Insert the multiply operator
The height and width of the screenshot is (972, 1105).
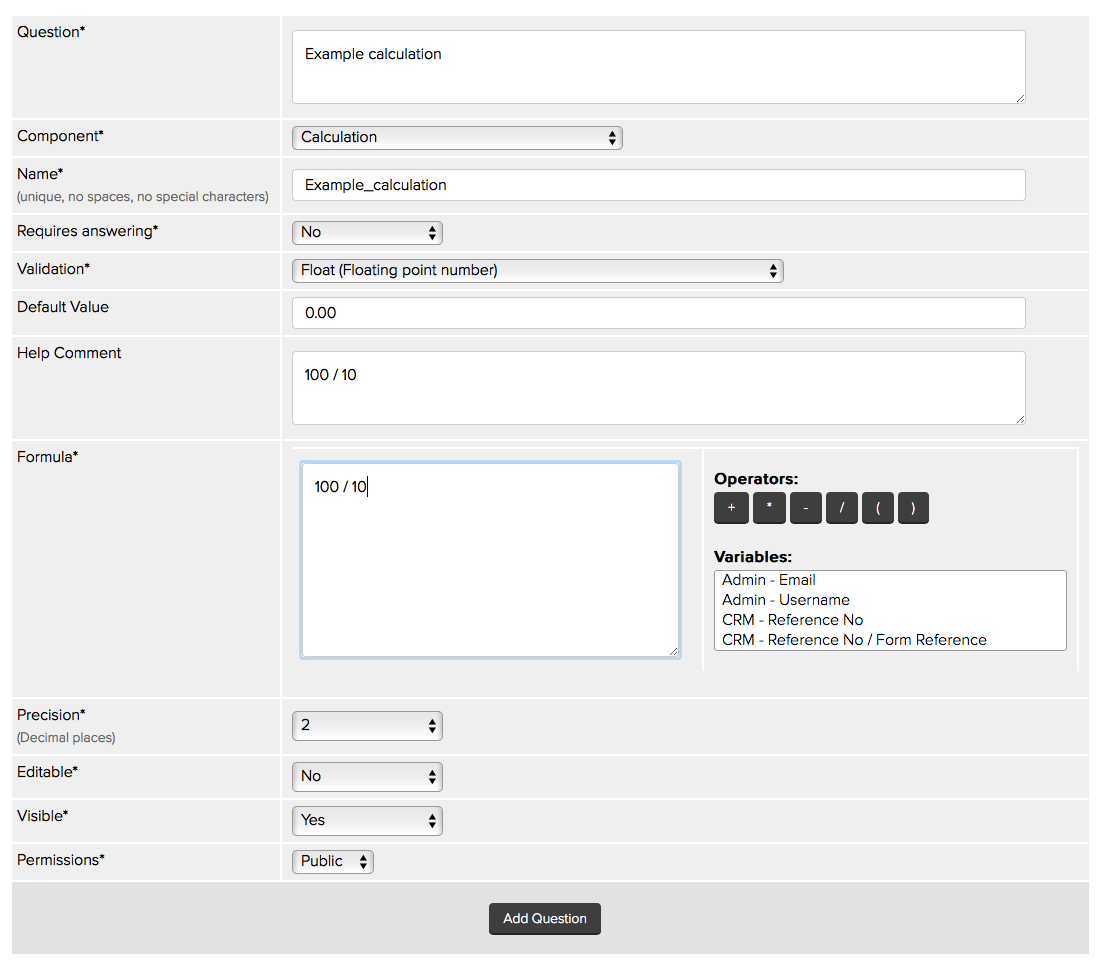coord(768,509)
